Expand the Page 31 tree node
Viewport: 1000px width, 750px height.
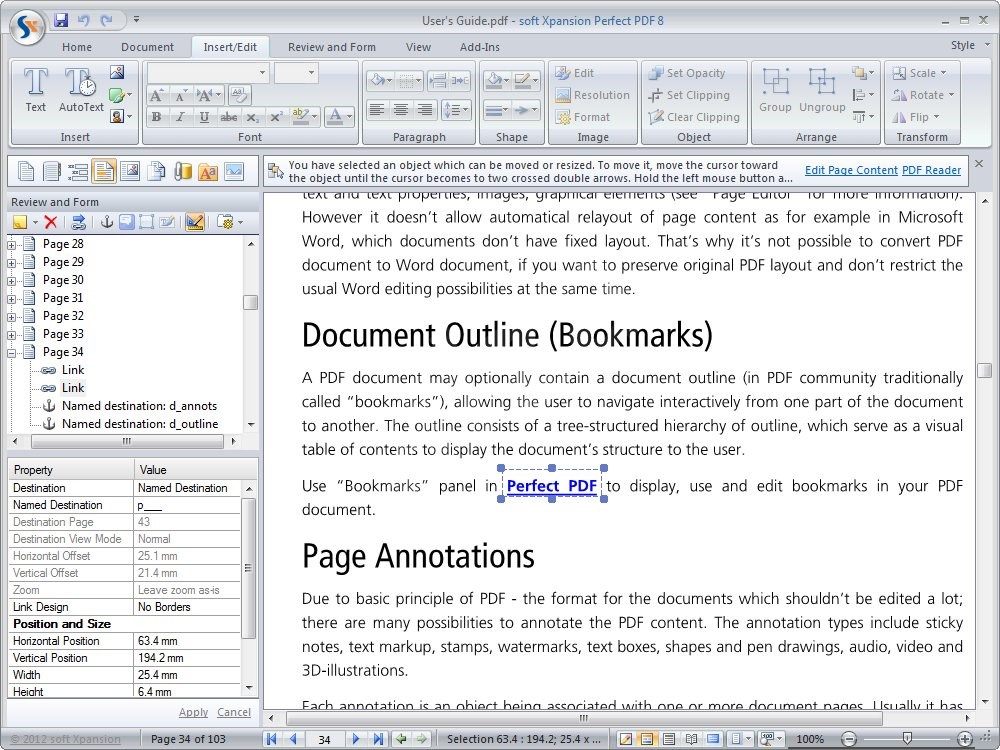11,298
